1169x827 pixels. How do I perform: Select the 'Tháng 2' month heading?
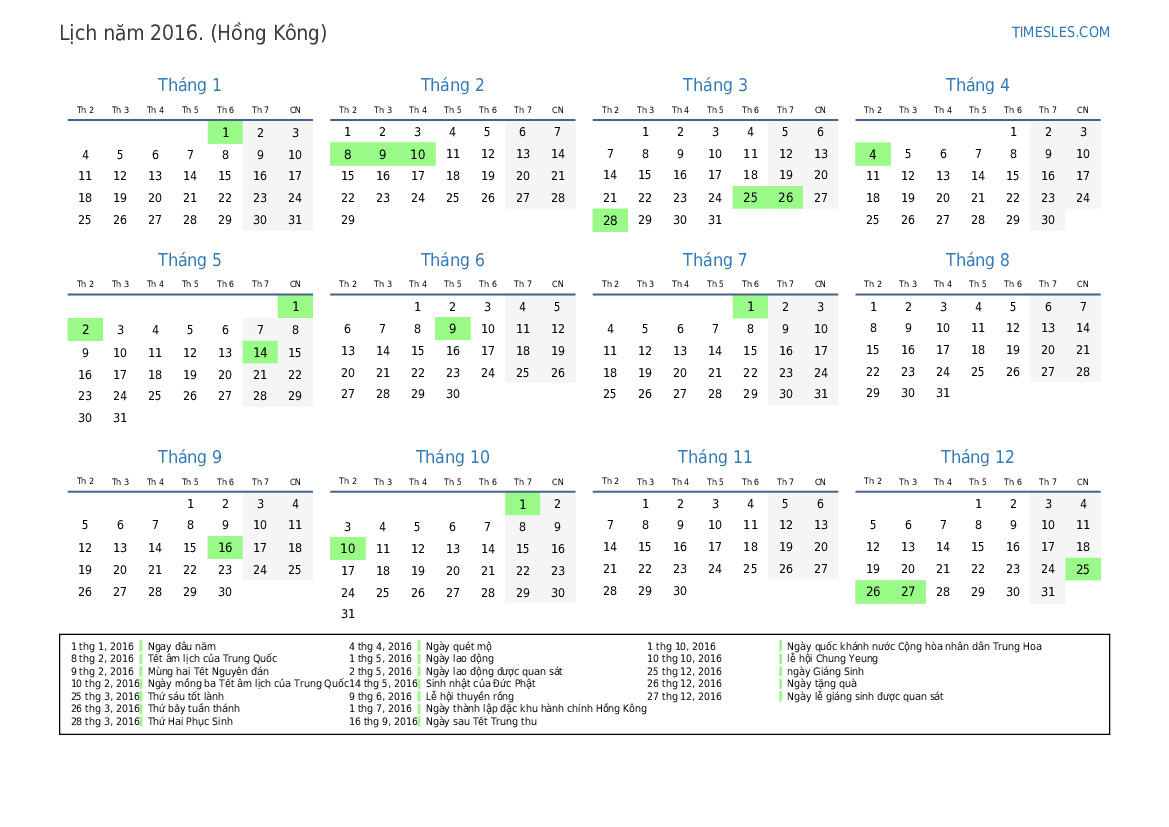[x=452, y=85]
